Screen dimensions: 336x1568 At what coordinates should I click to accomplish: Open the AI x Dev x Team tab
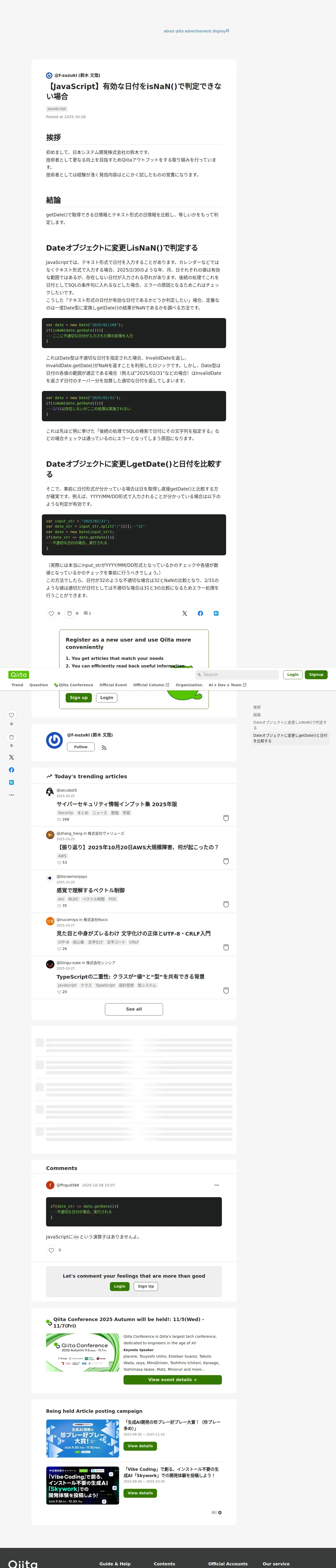(x=227, y=685)
